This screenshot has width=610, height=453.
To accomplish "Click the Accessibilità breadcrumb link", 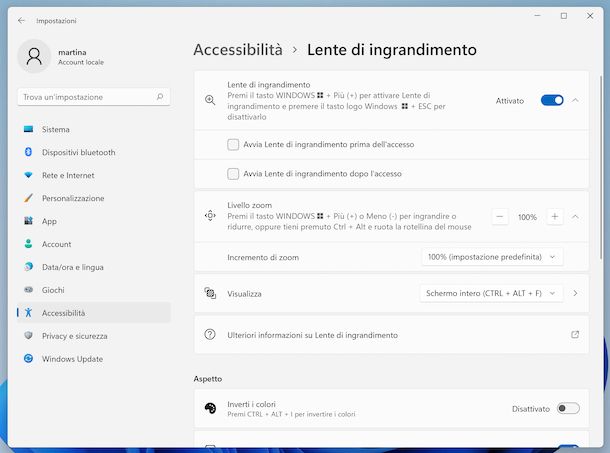I will point(238,50).
